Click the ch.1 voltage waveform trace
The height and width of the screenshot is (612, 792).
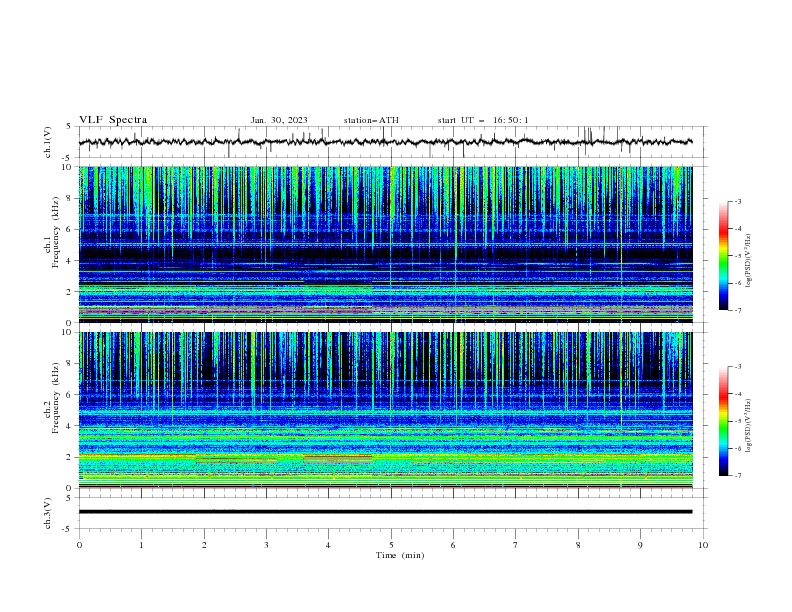point(386,142)
